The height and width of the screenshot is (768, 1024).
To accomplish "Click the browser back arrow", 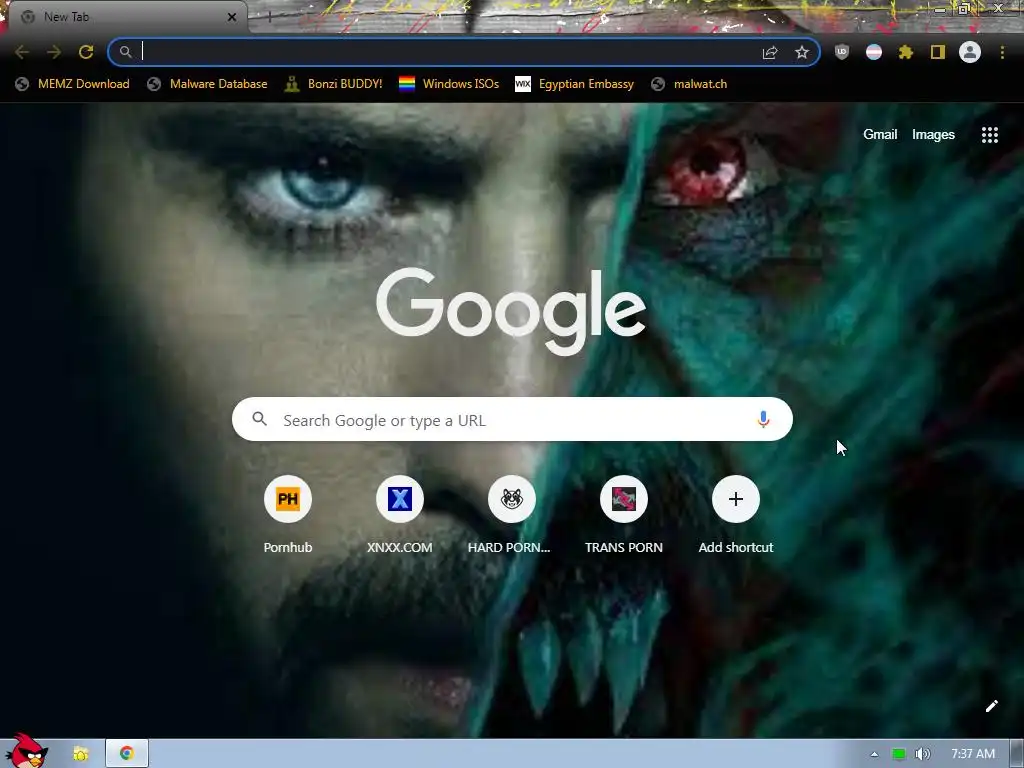I will pos(22,52).
